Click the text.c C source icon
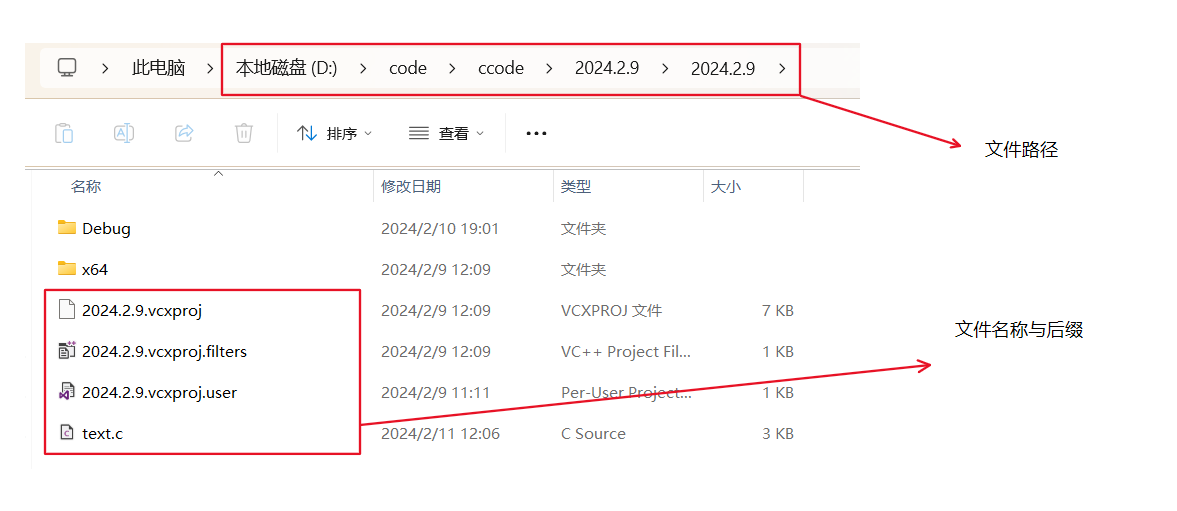1177x511 pixels. coord(67,433)
